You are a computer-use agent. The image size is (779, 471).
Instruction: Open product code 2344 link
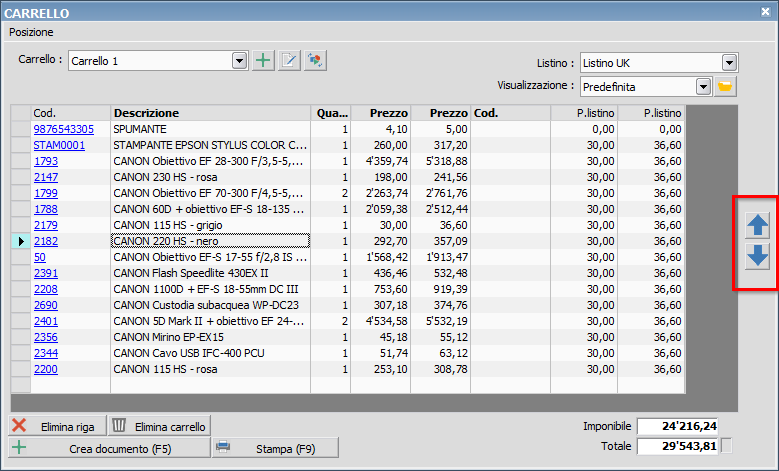pos(46,353)
